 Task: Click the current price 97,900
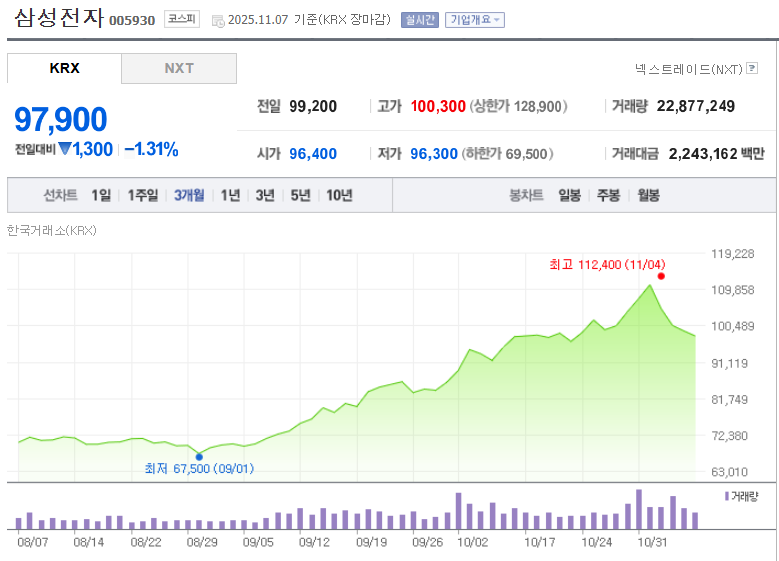pos(61,119)
